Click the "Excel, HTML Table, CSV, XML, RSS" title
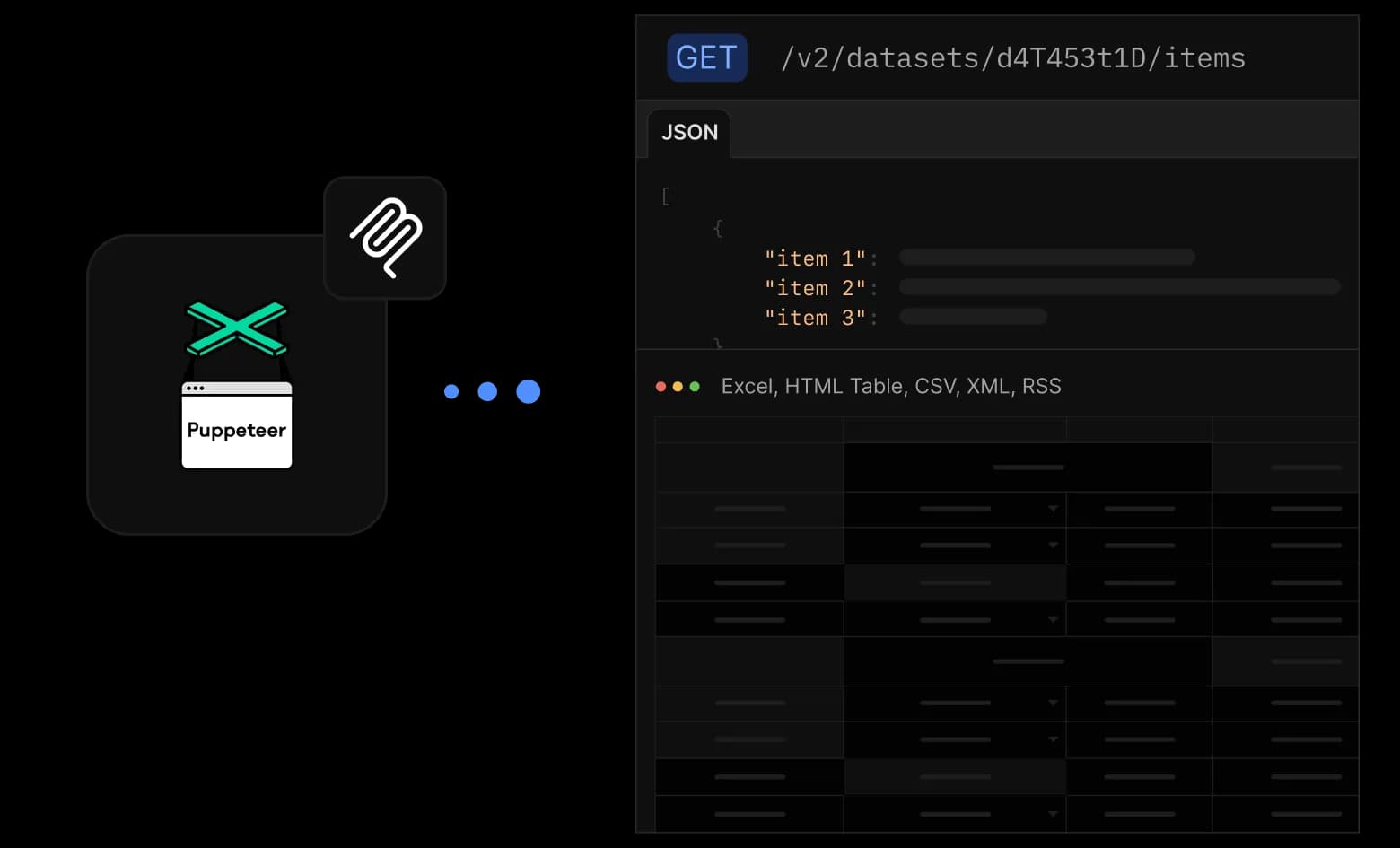The height and width of the screenshot is (848, 1400). [891, 387]
